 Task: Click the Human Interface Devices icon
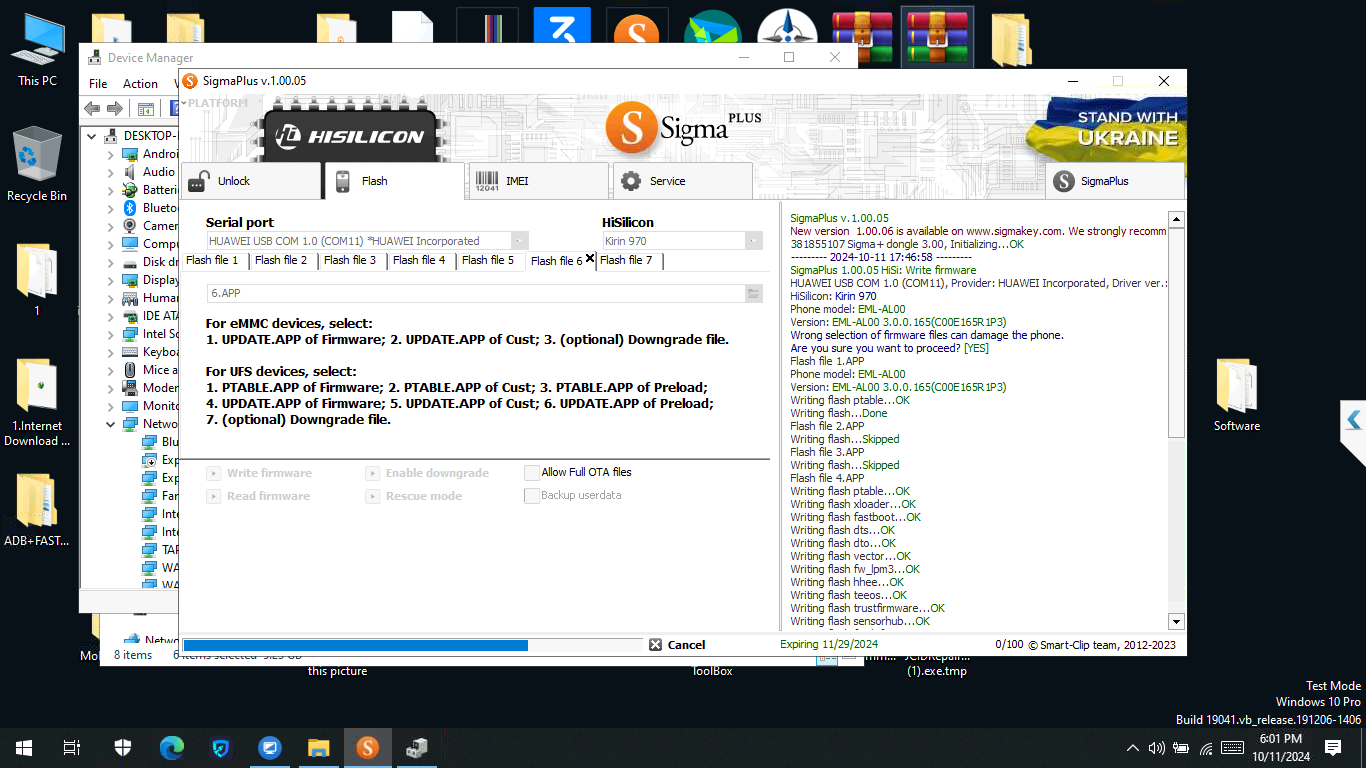[x=129, y=298]
